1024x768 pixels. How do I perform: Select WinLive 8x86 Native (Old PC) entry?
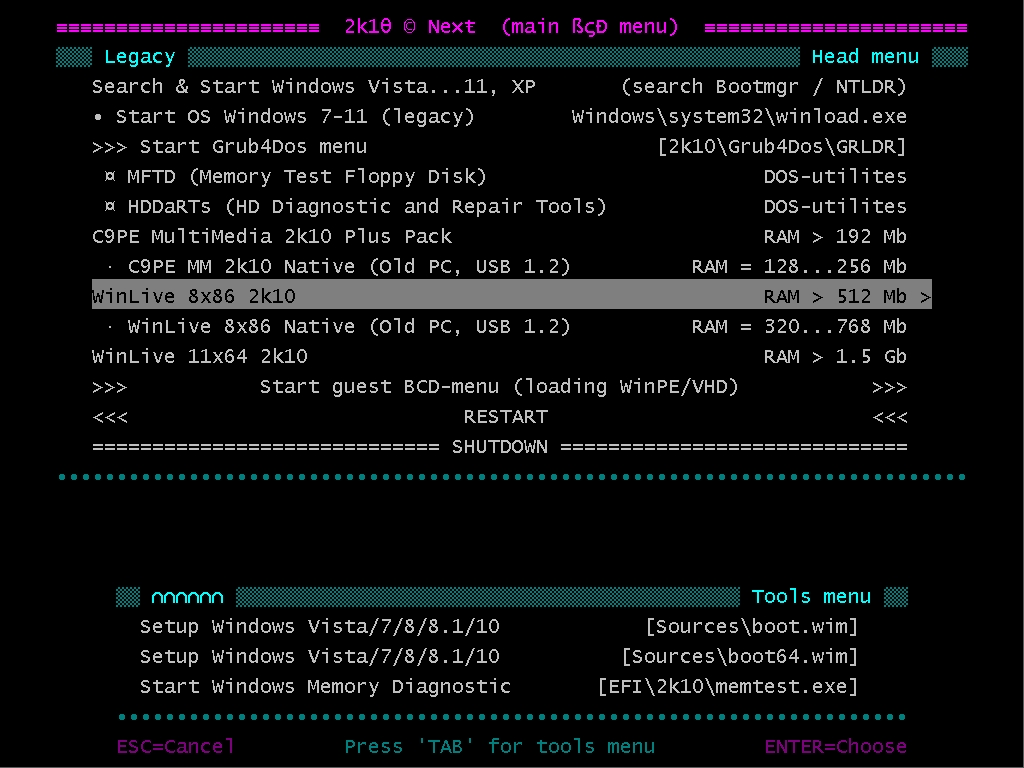point(349,327)
